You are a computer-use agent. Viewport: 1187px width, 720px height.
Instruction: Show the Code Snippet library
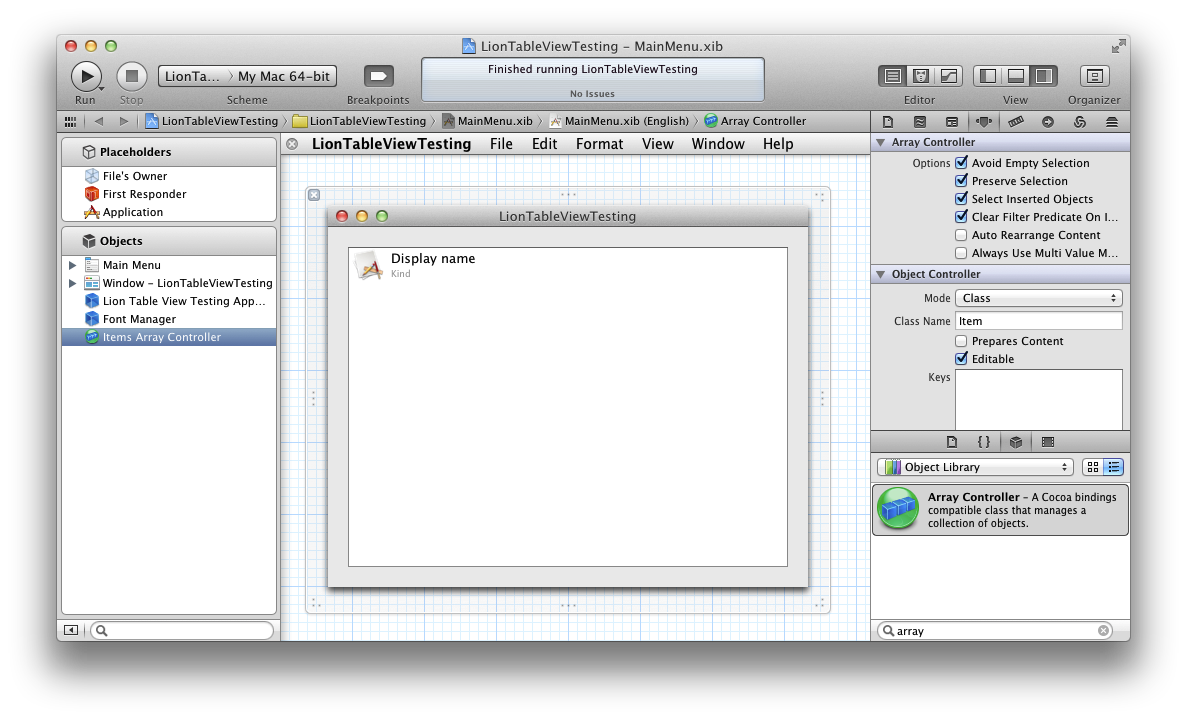pos(983,442)
